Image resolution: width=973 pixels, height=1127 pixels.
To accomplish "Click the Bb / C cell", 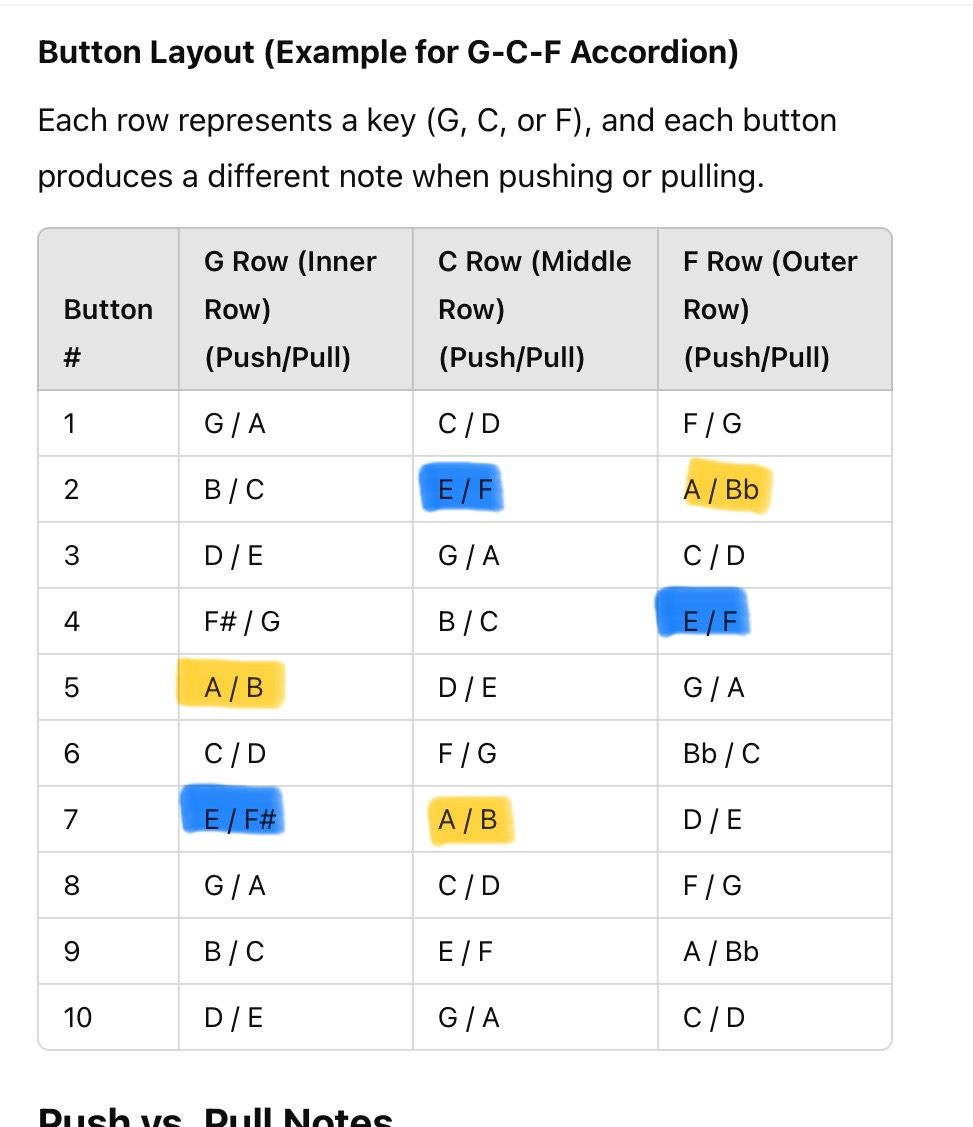I will tap(721, 754).
